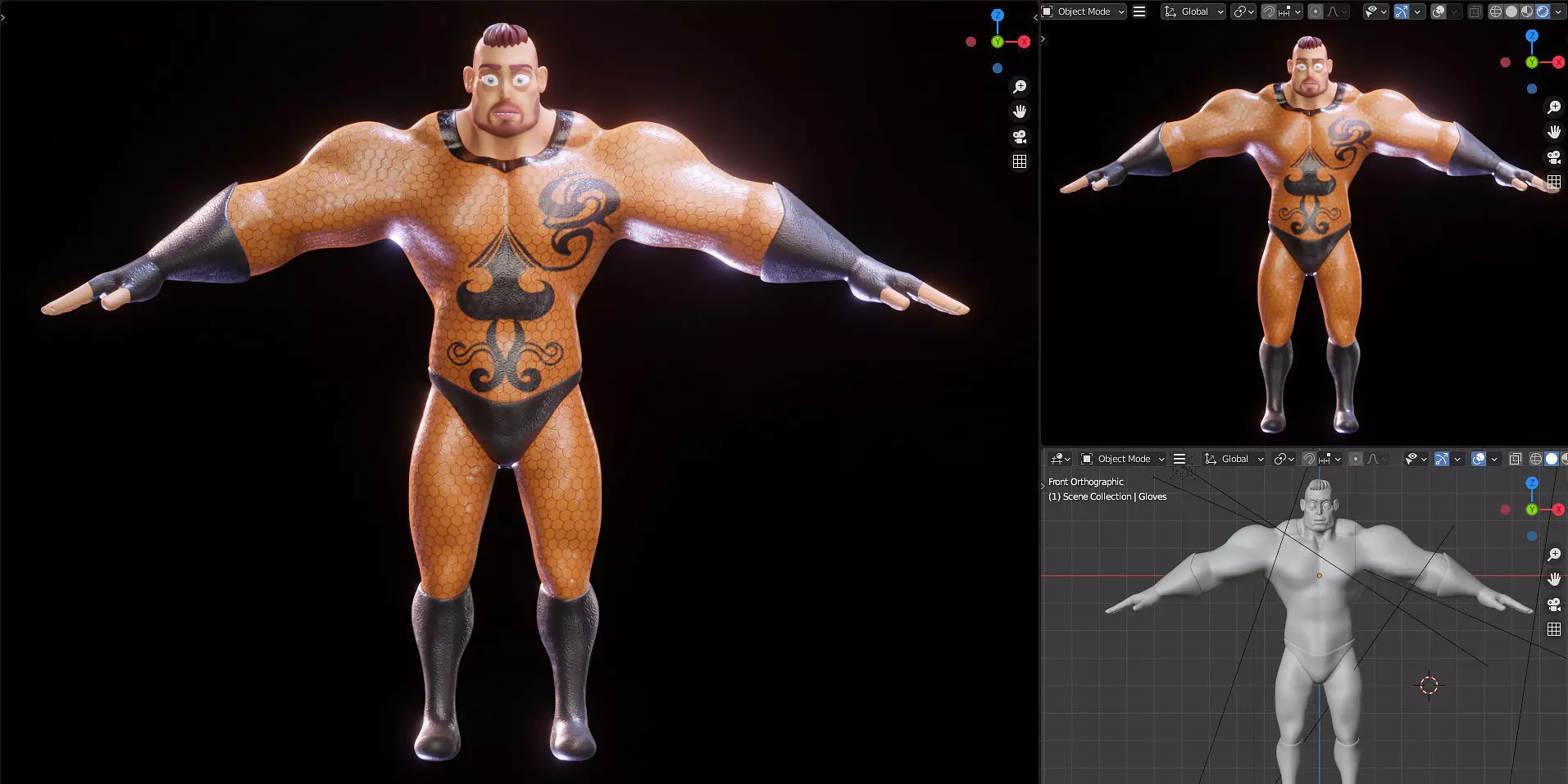Select wireframe shading in top-right viewport header

pyautogui.click(x=1496, y=11)
